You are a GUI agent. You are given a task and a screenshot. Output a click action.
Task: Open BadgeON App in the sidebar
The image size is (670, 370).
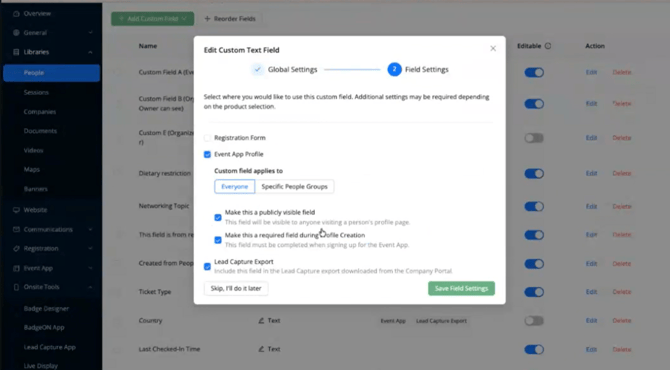pyautogui.click(x=44, y=328)
